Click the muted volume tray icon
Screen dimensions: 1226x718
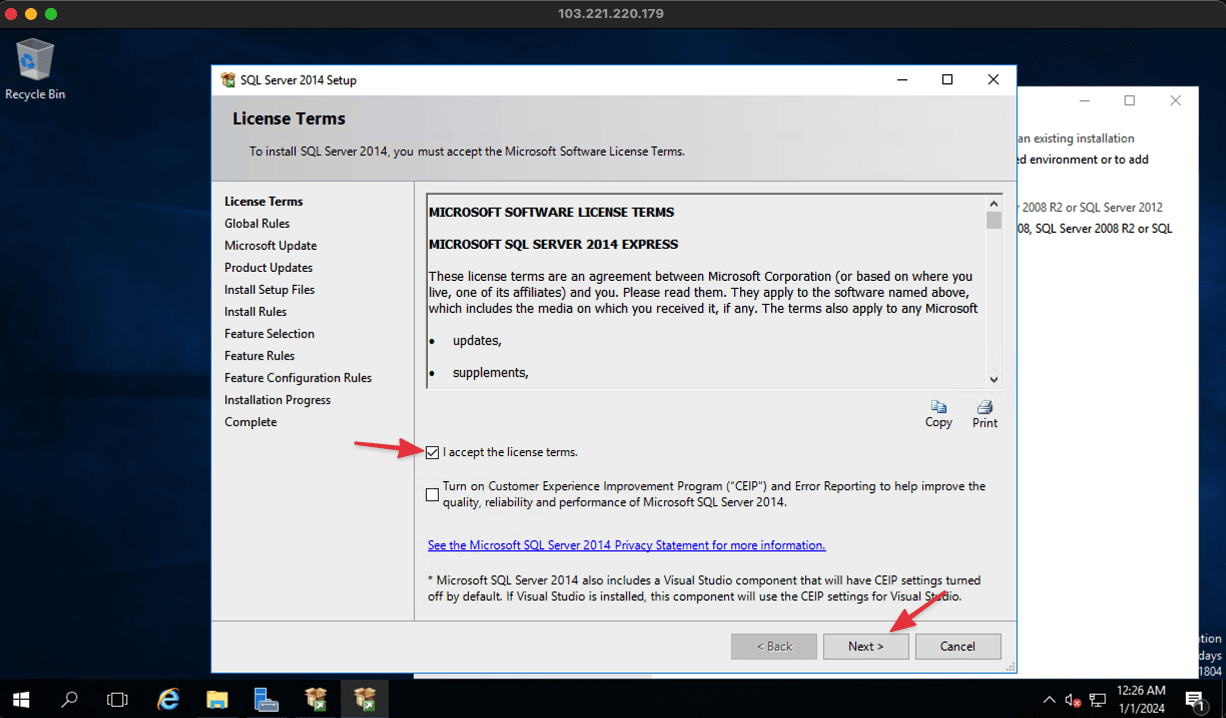[1072, 698]
